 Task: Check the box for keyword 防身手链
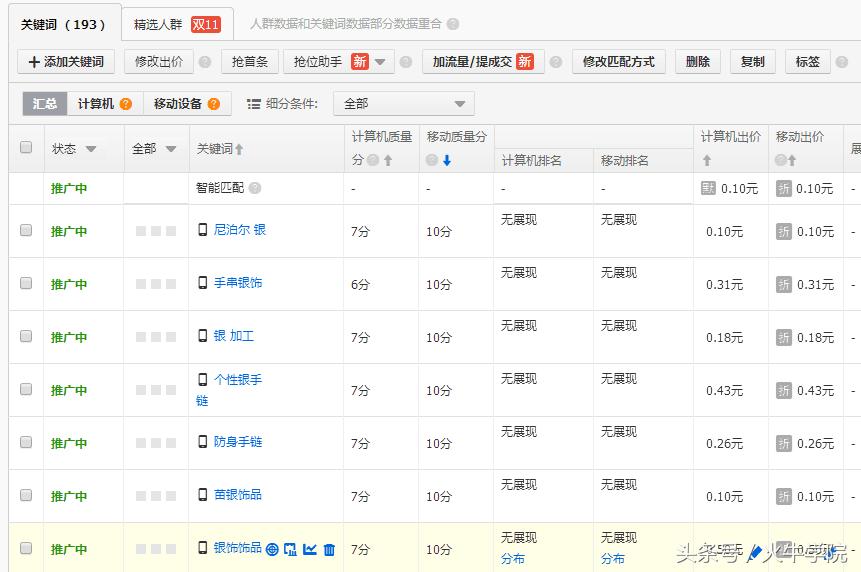click(x=26, y=442)
